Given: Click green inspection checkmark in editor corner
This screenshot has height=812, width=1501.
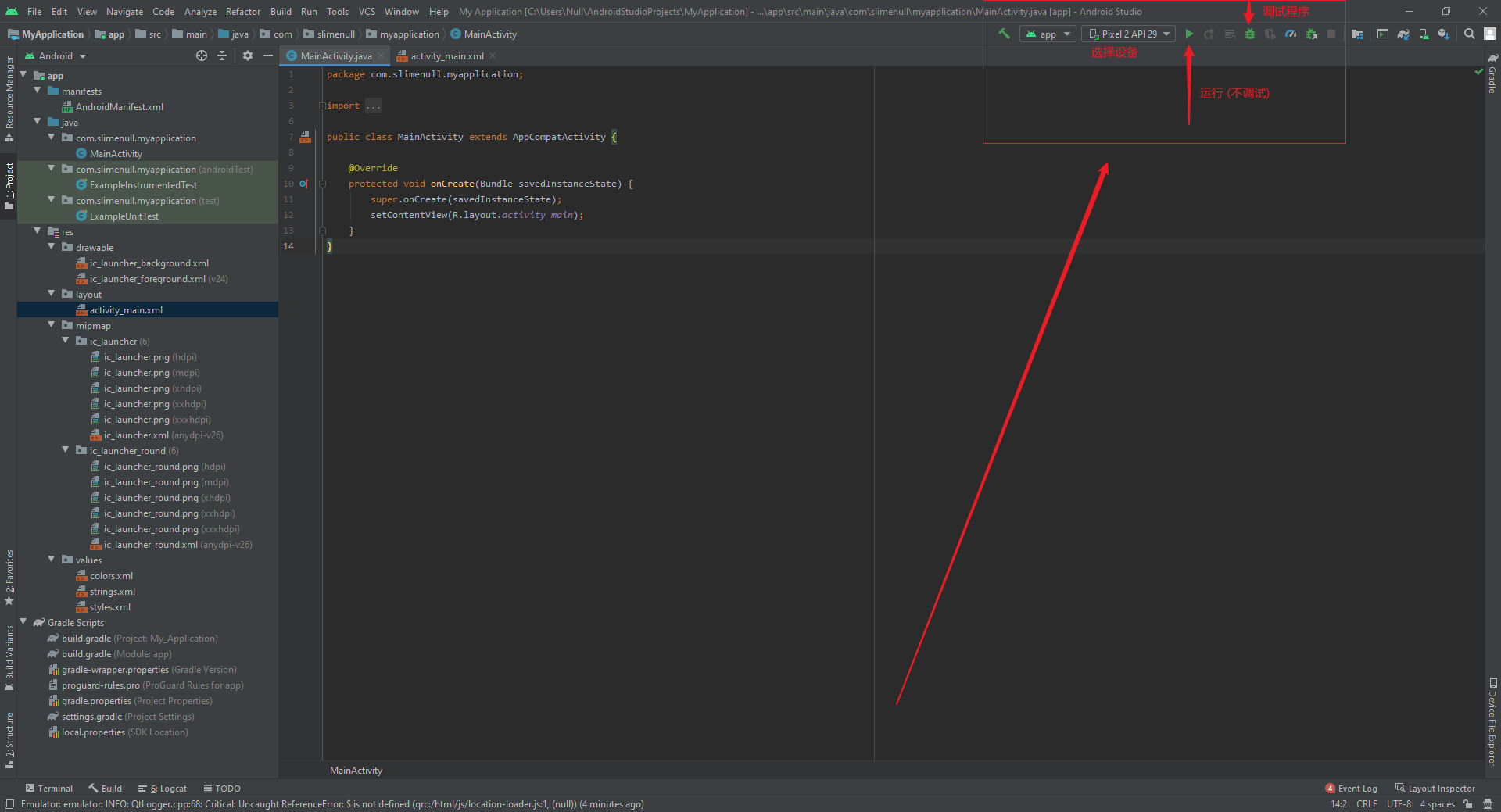Looking at the screenshot, I should (x=1478, y=72).
